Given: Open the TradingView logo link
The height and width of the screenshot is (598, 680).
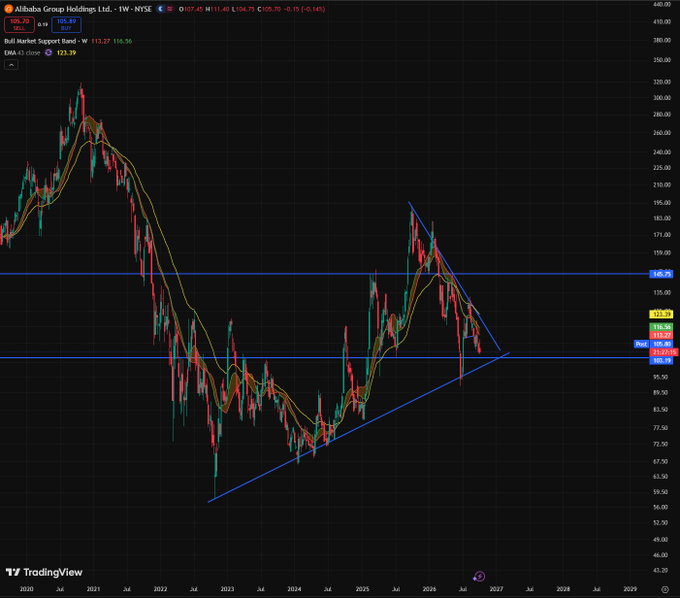Looking at the screenshot, I should pyautogui.click(x=44, y=572).
